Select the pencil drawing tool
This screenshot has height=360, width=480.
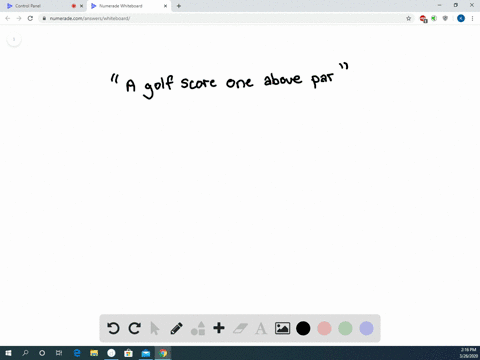coord(176,328)
